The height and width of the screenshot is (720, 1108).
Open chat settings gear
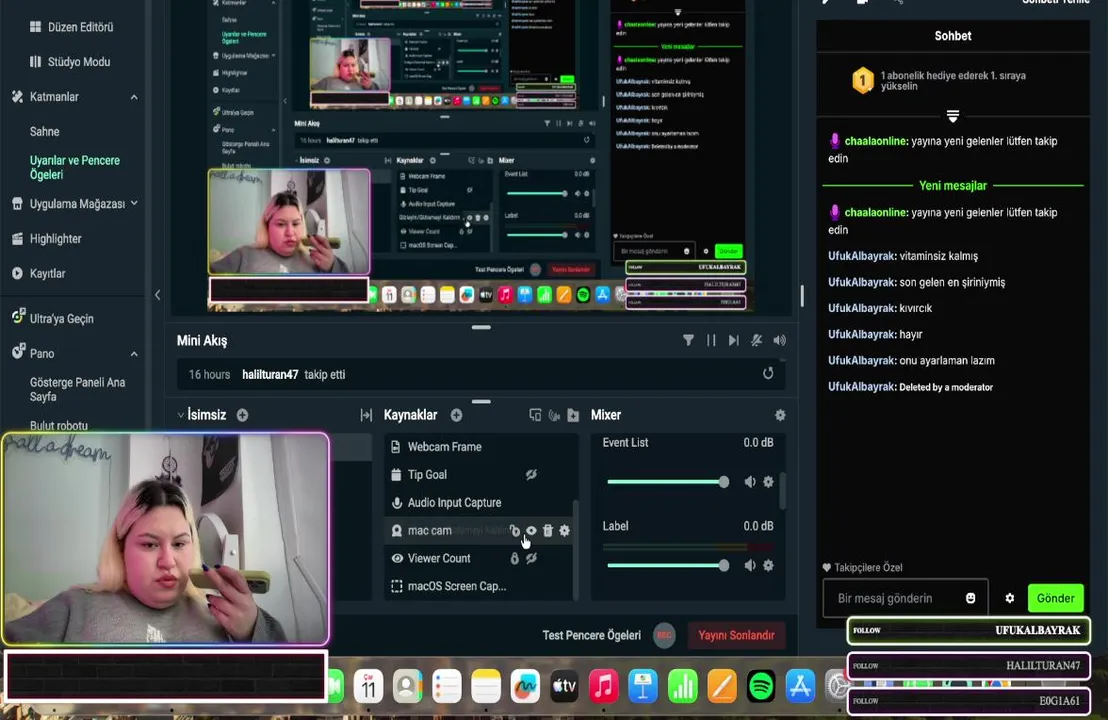pos(1010,598)
